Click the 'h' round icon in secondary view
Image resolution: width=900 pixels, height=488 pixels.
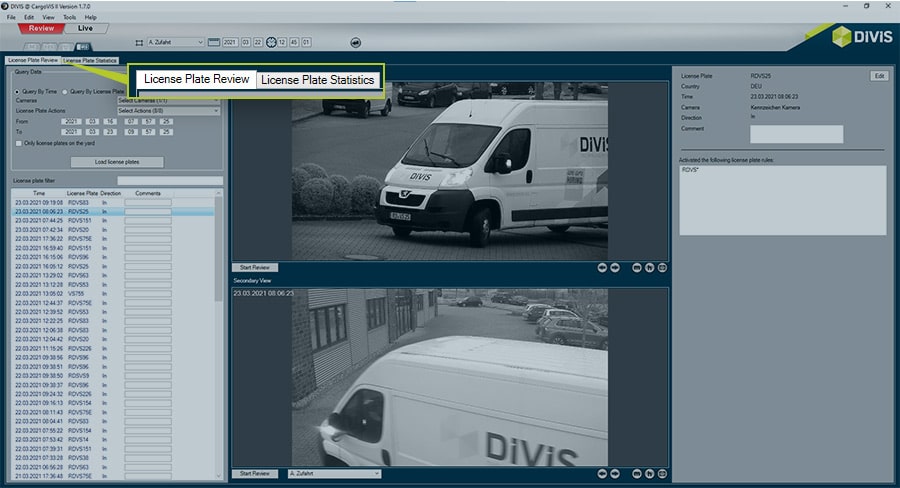tap(649, 474)
